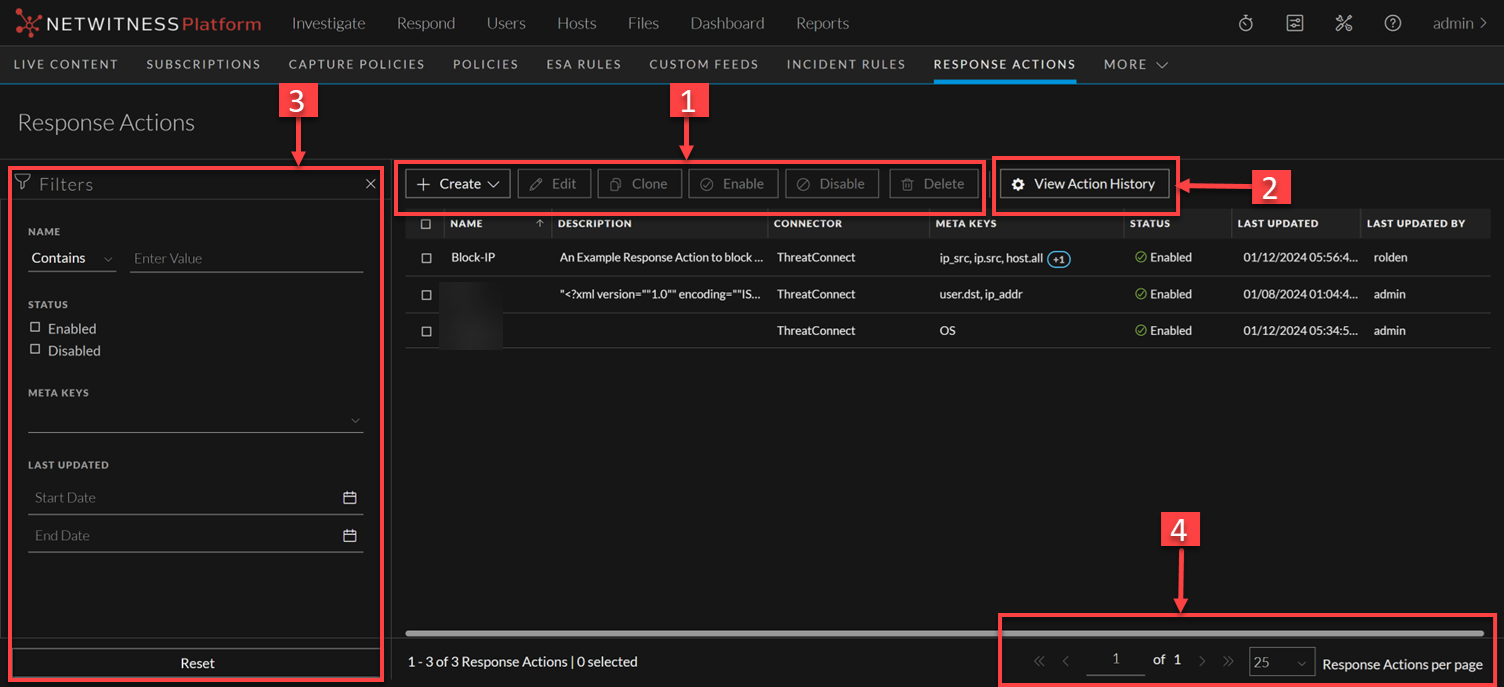Close the Filters panel with X
The width and height of the screenshot is (1504, 687).
[371, 184]
